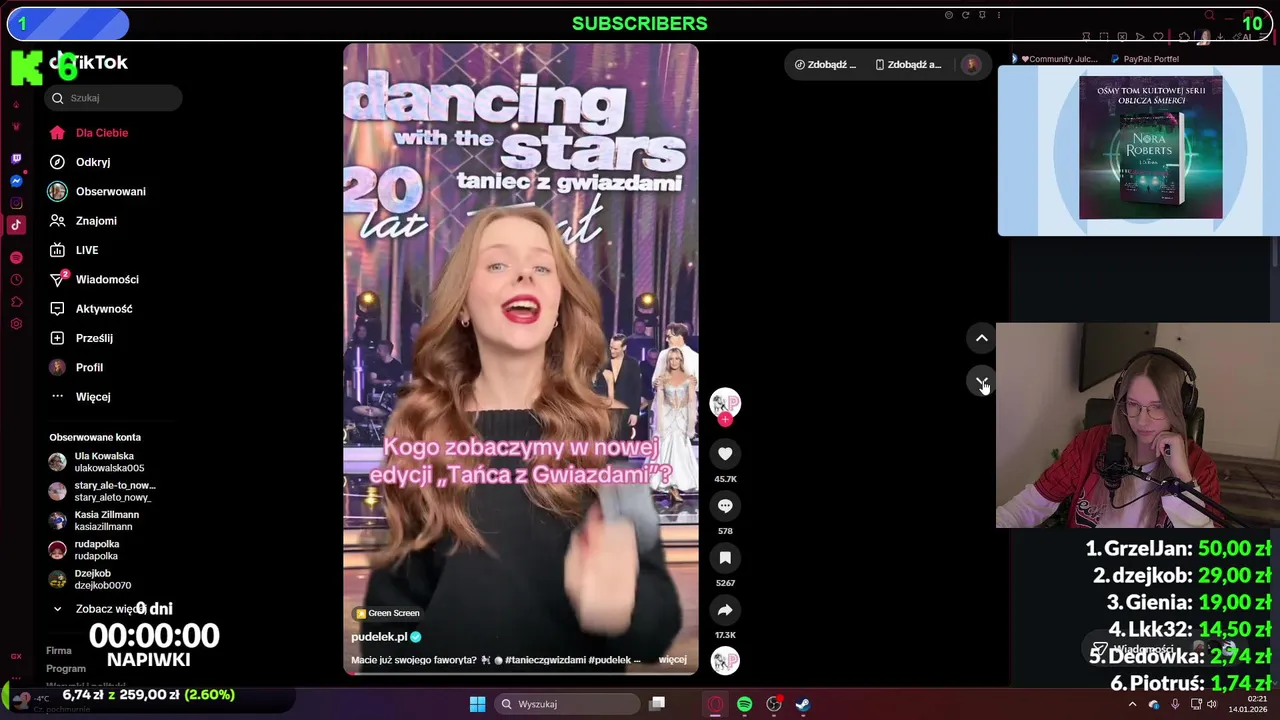1280x720 pixels.
Task: Open the sidebar panel three-dot menu
Action: (998, 15)
